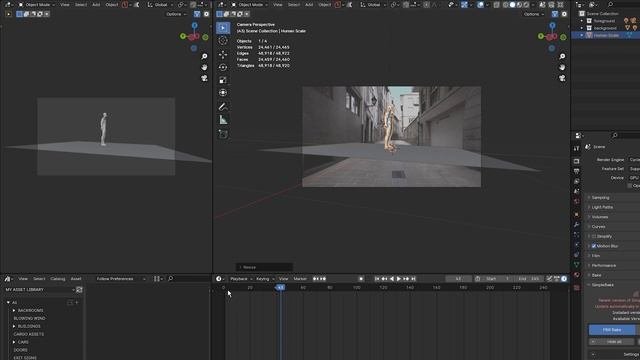Open the Material properties tab
This screenshot has width=640, height=360.
tap(576, 275)
